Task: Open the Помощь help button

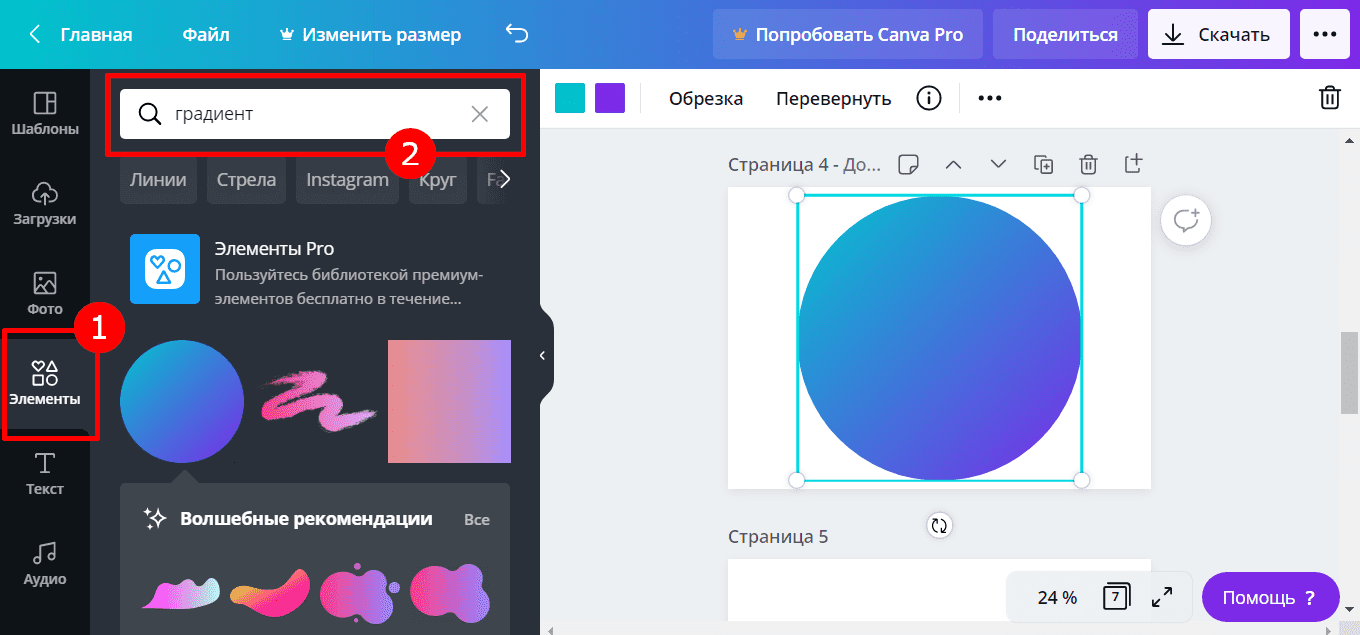Action: (x=1270, y=598)
